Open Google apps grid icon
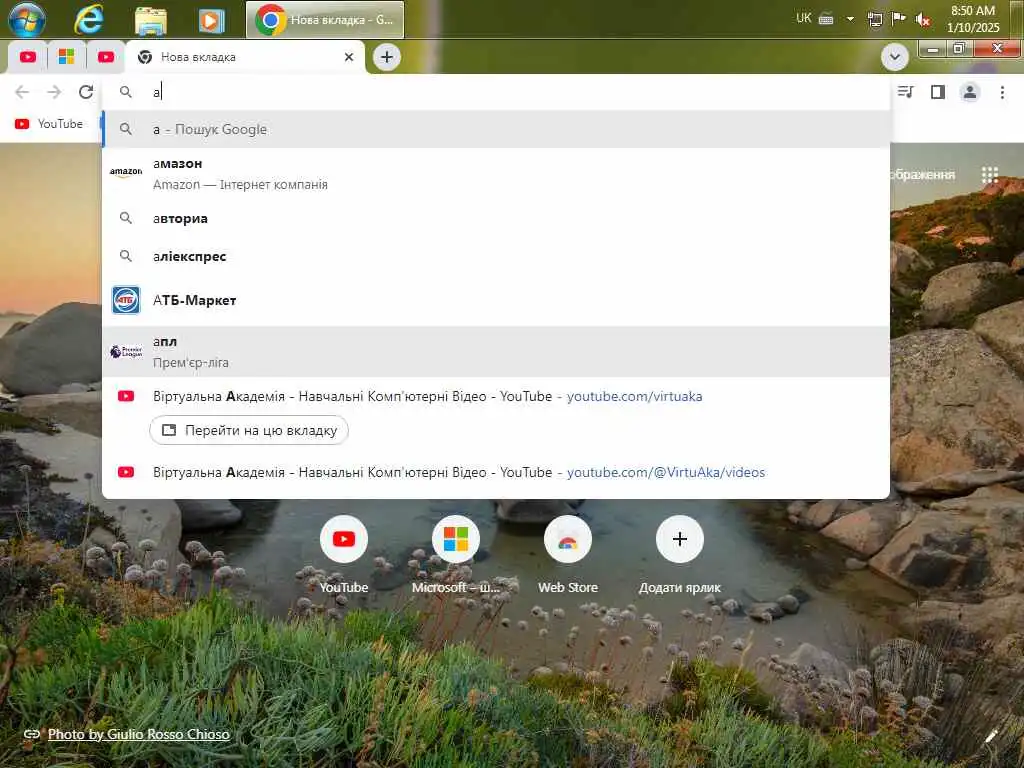1024x768 pixels. 989,174
